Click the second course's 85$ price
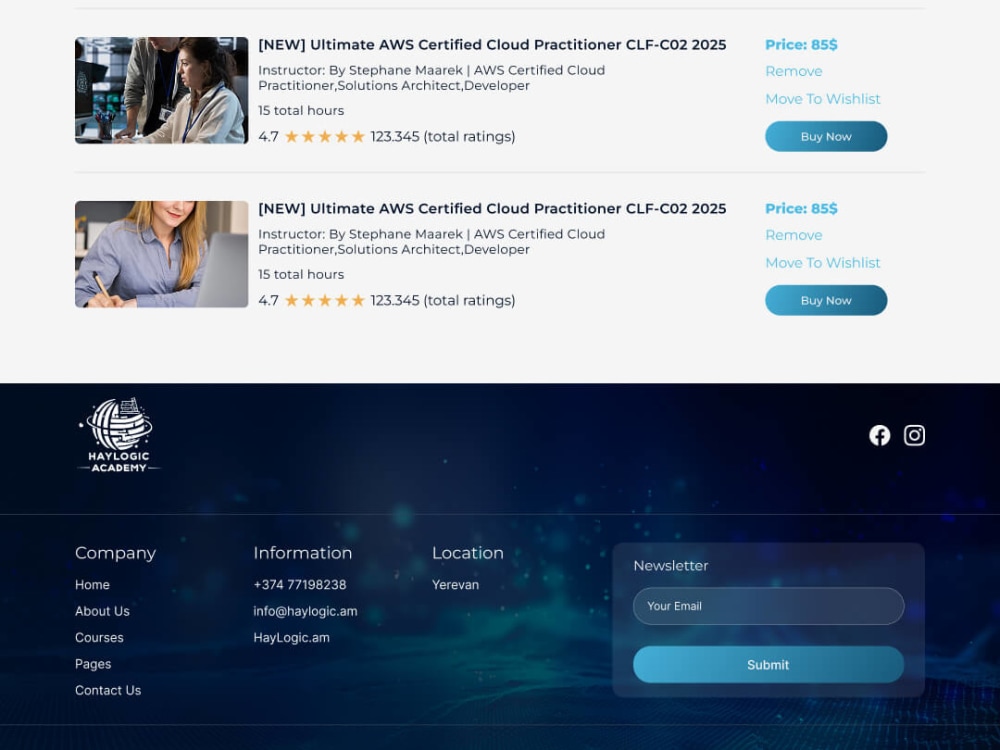 (801, 209)
